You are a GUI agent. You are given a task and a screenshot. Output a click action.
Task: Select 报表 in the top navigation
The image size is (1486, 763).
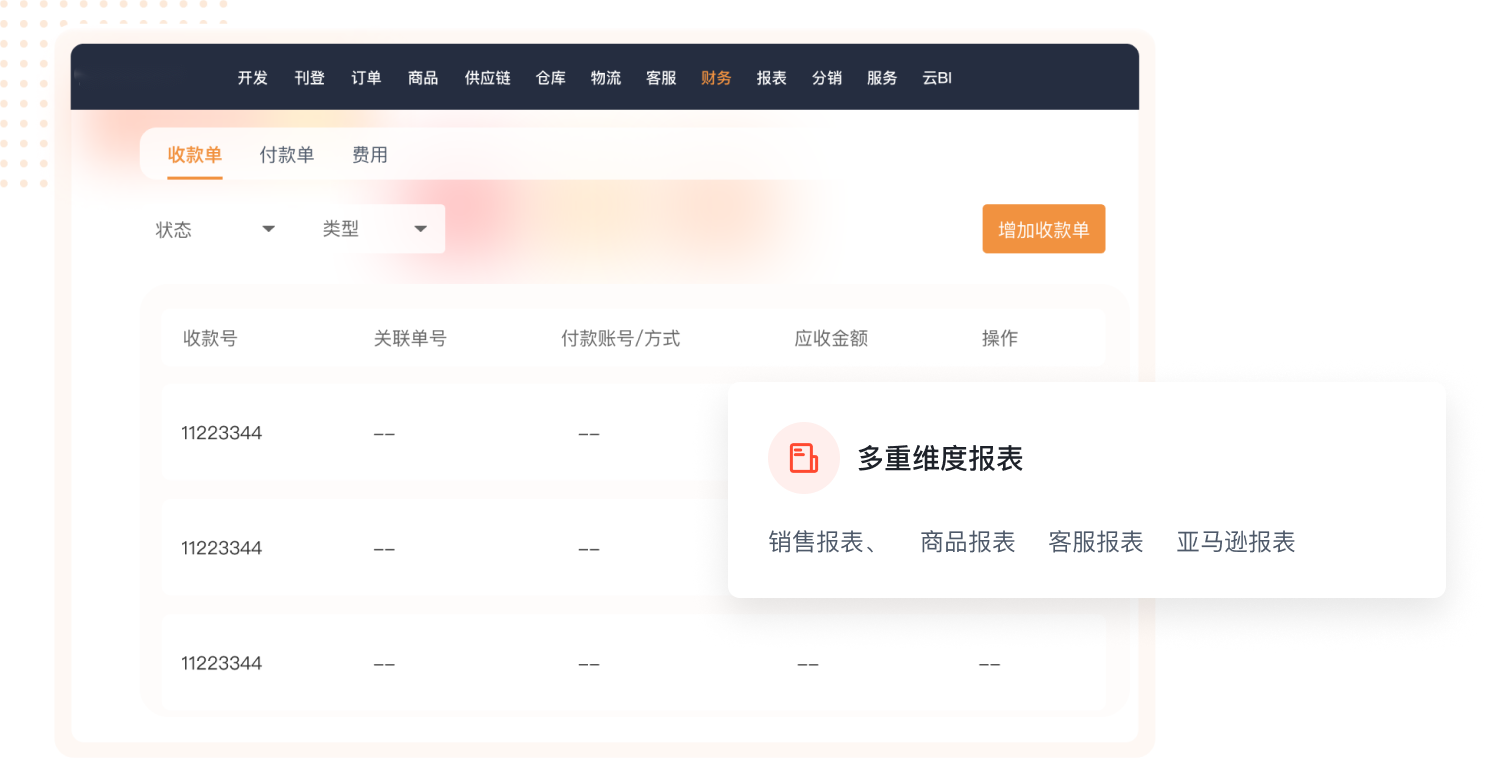tap(771, 78)
